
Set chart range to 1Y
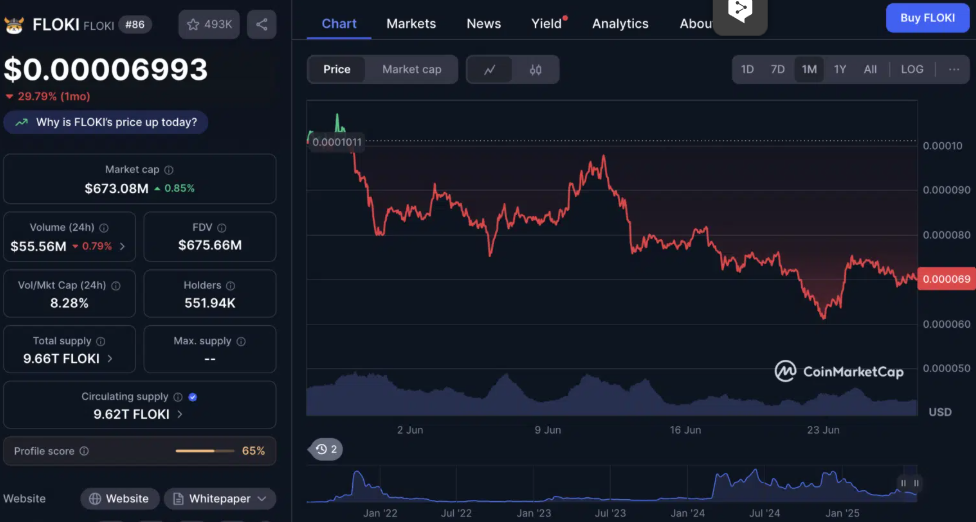pos(840,69)
